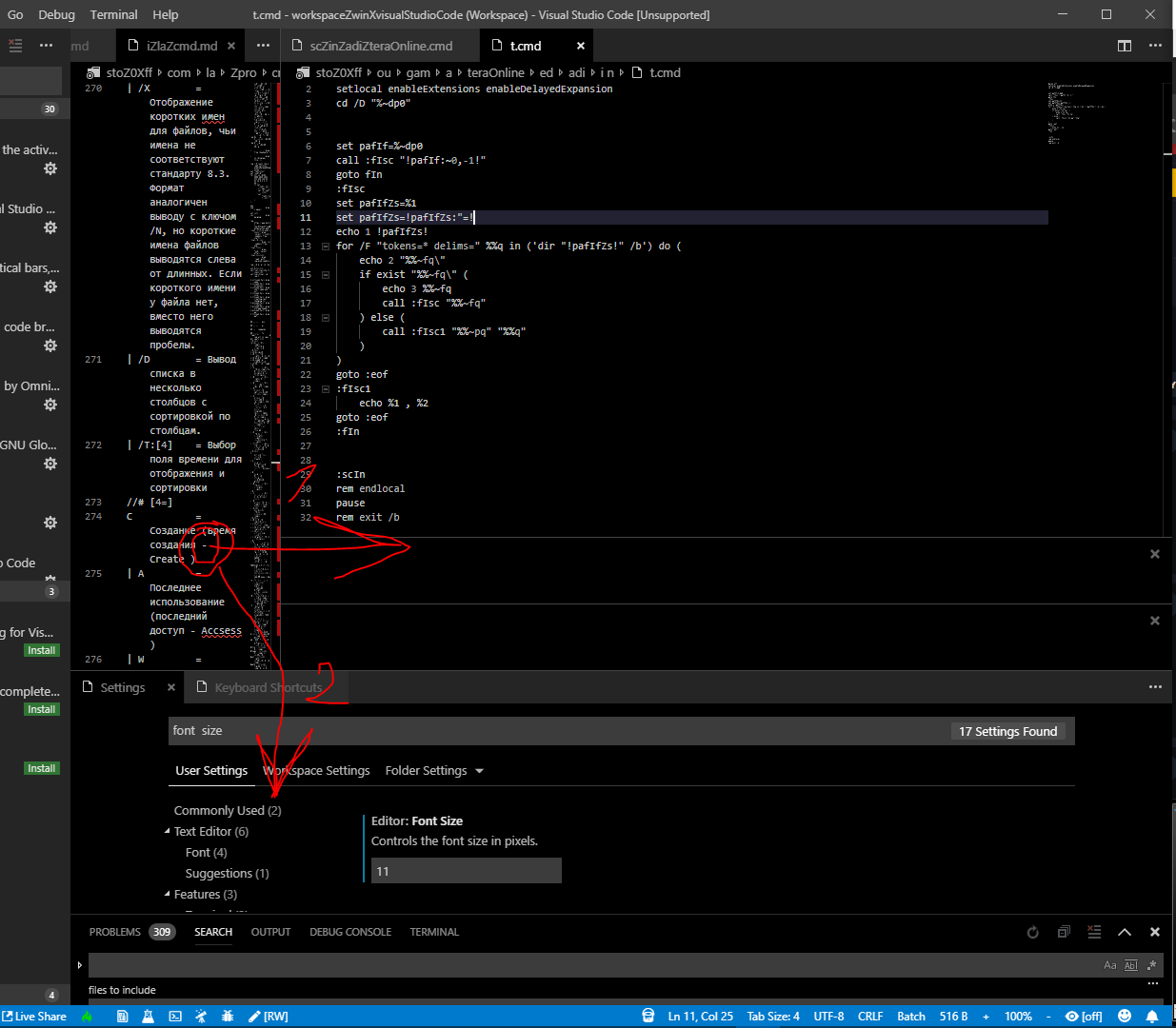Change the 100% zoom level indicator
This screenshot has width=1176, height=1028.
coord(1018,1016)
